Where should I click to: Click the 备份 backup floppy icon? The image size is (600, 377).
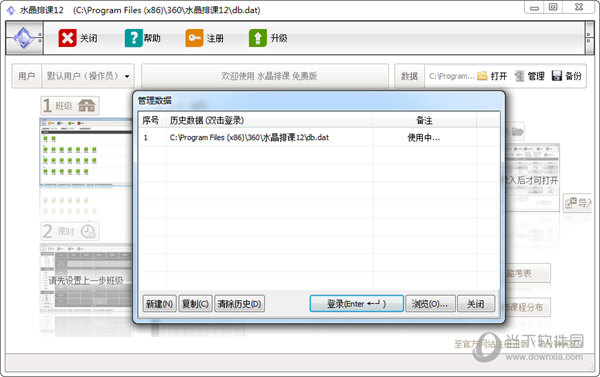pos(567,76)
